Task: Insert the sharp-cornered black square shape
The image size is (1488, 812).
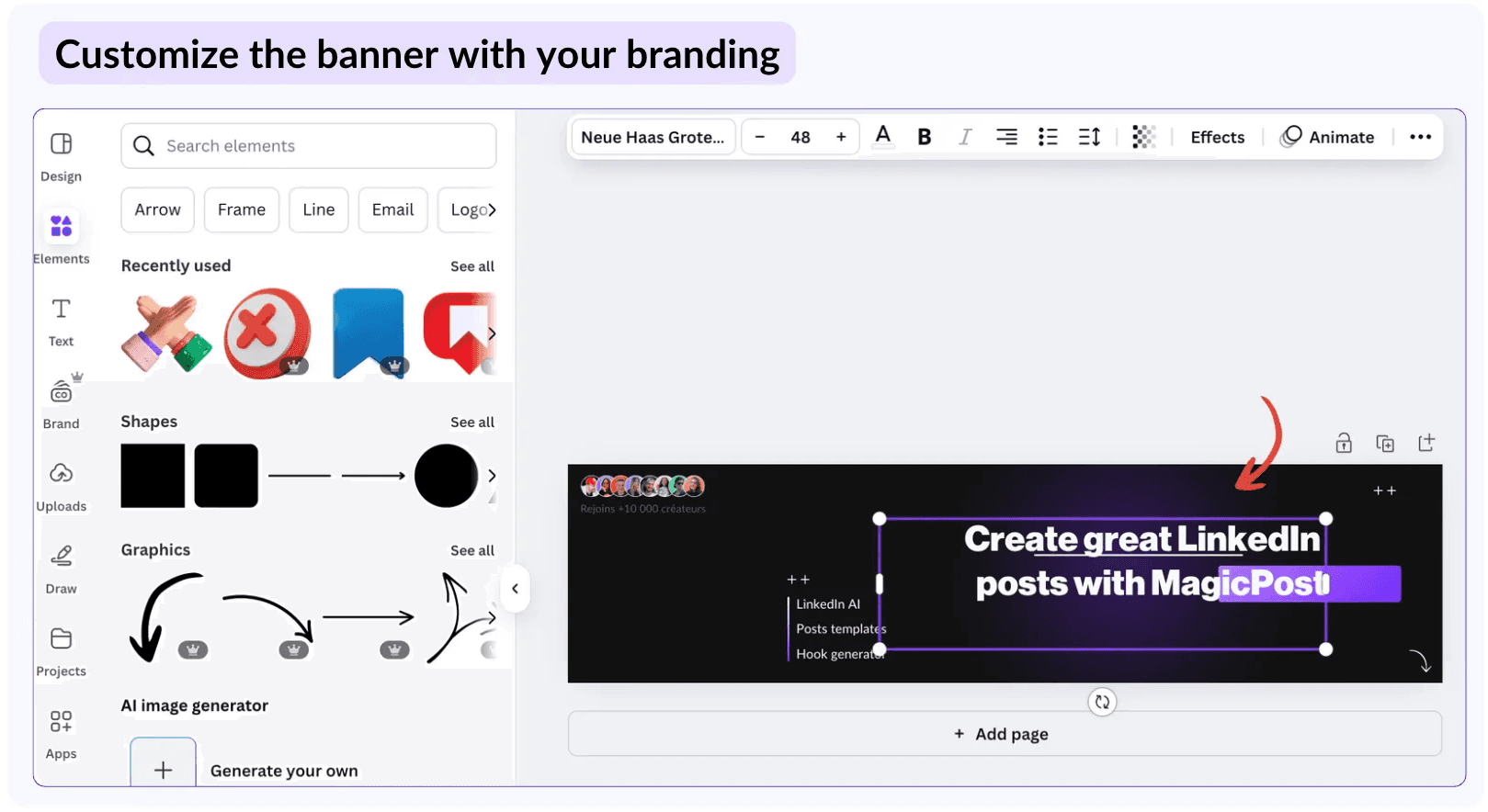Action: click(153, 476)
